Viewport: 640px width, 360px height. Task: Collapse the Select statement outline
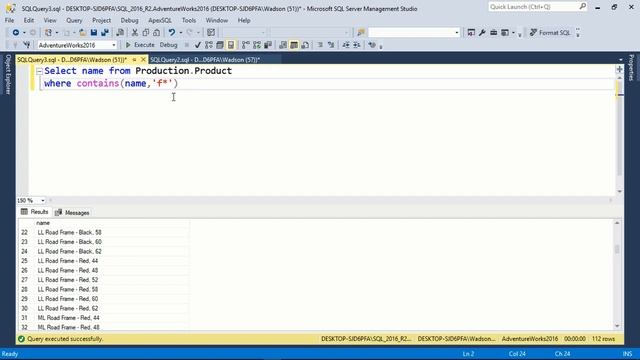pos(39,71)
